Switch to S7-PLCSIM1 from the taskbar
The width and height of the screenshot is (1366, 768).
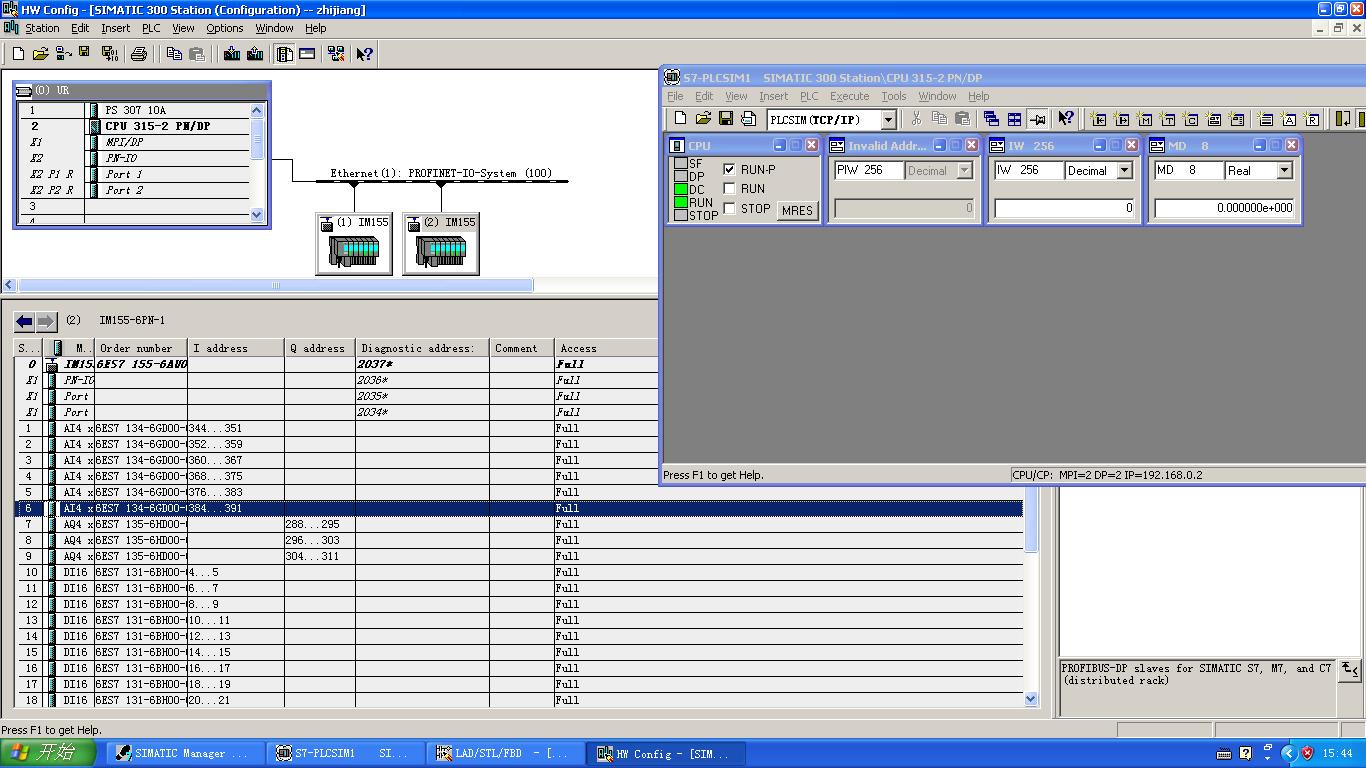345,753
